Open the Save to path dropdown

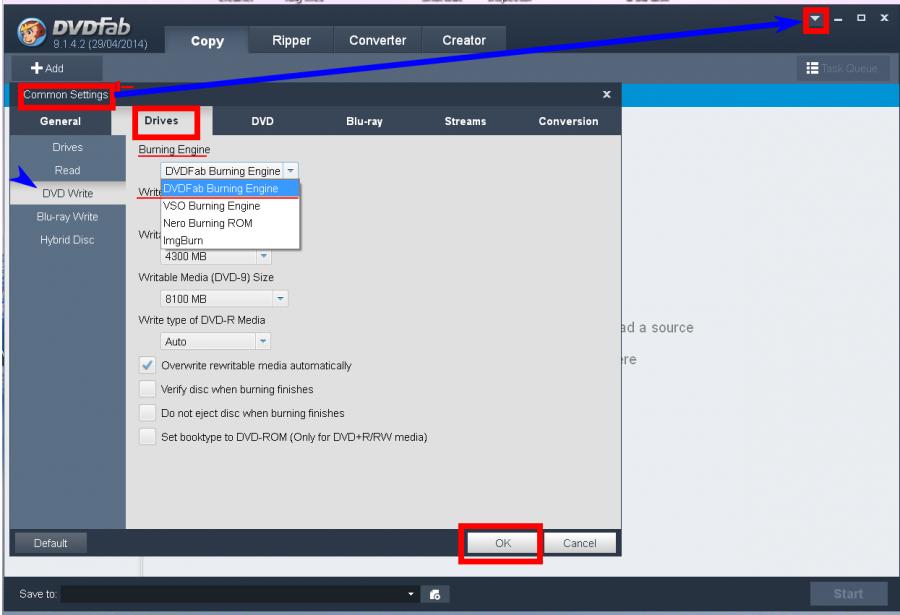[410, 594]
